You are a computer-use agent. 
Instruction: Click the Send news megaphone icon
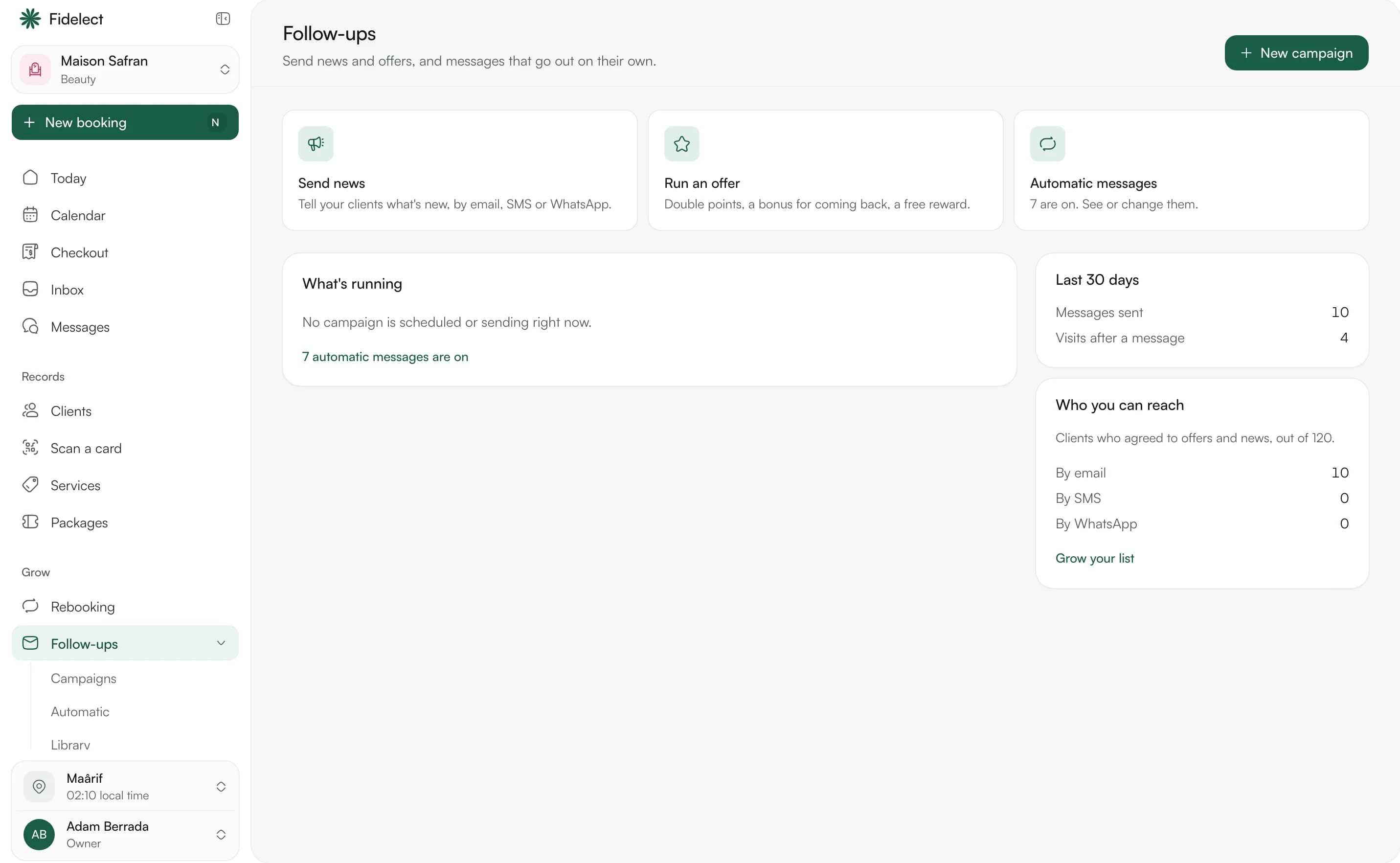[316, 144]
